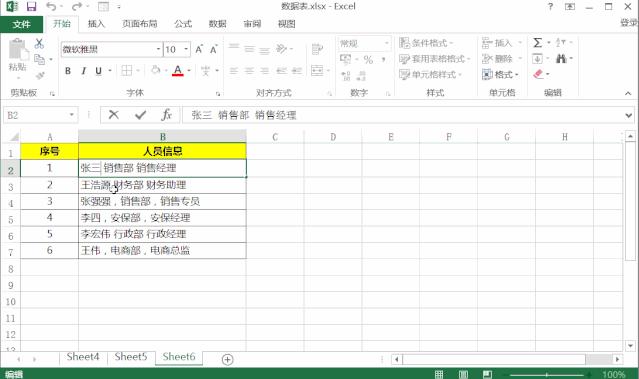Increase the font size with the larger A

click(199, 49)
